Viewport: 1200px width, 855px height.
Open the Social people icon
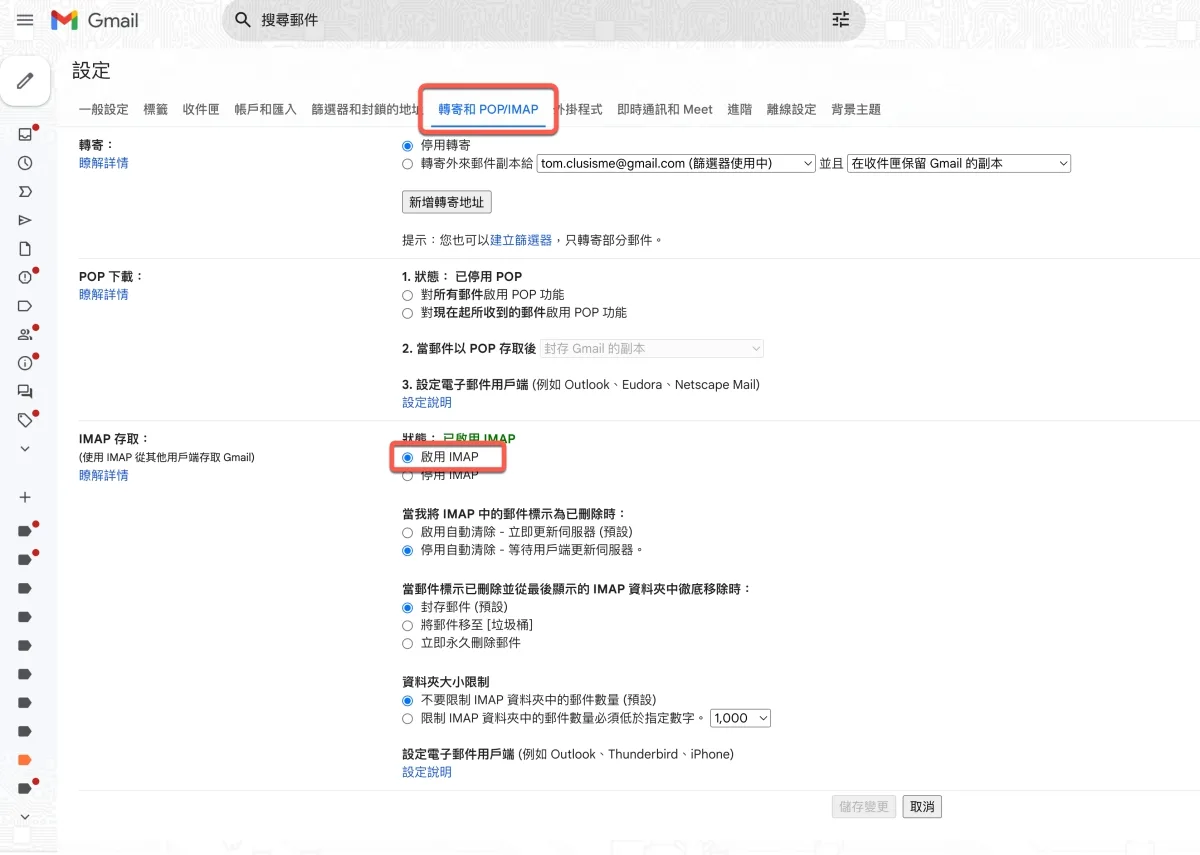[x=25, y=335]
